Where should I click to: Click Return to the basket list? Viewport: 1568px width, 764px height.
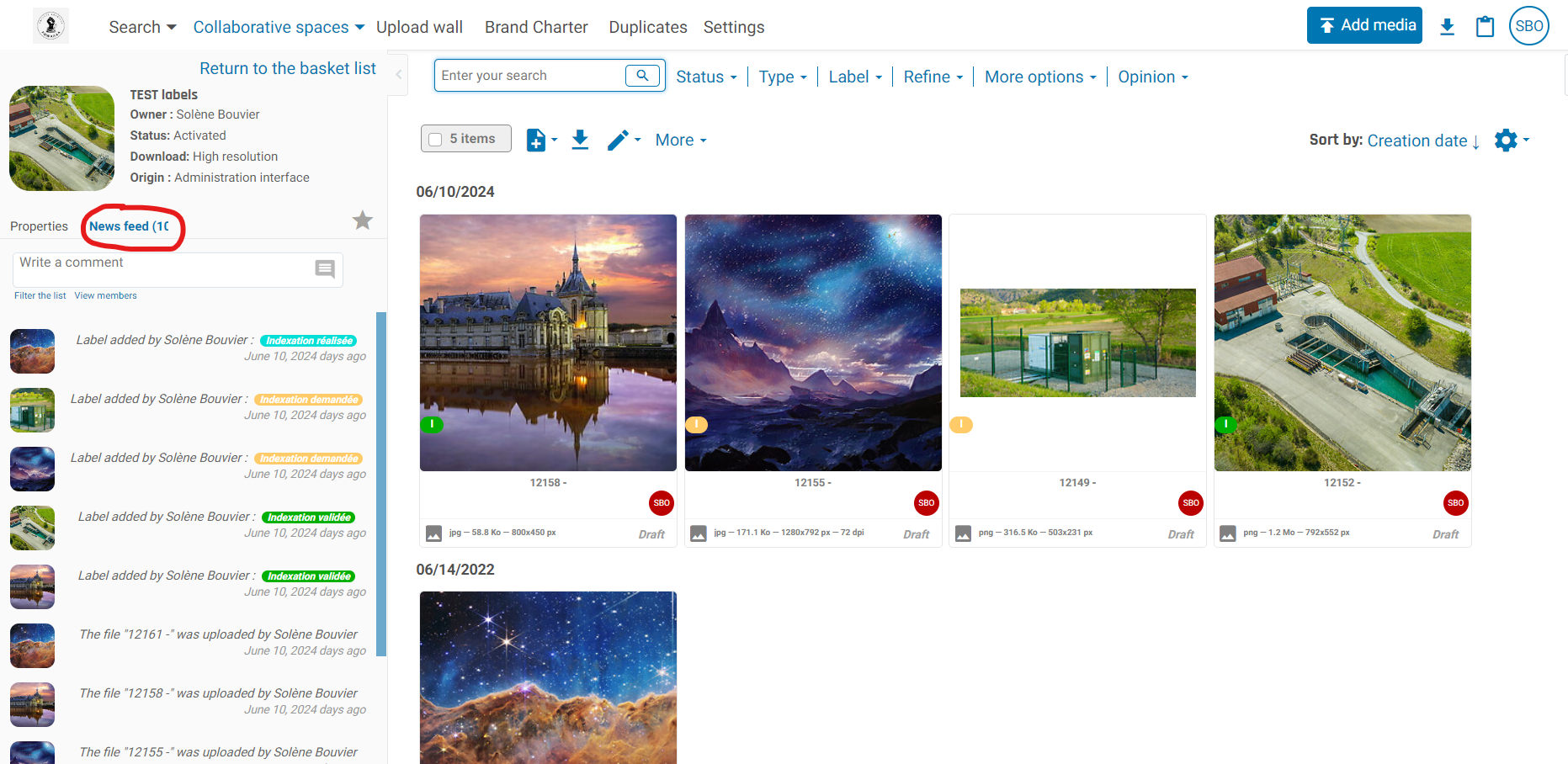(287, 69)
